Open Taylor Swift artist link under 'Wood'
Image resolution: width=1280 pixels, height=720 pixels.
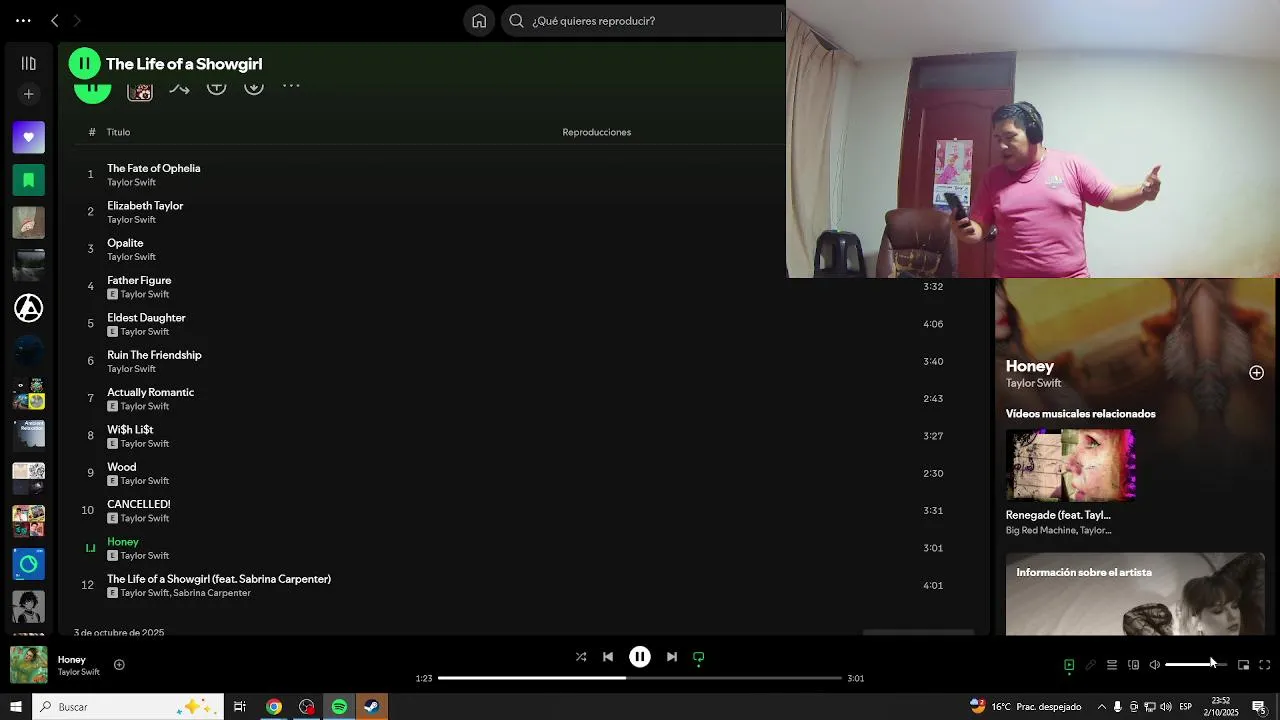tap(145, 481)
